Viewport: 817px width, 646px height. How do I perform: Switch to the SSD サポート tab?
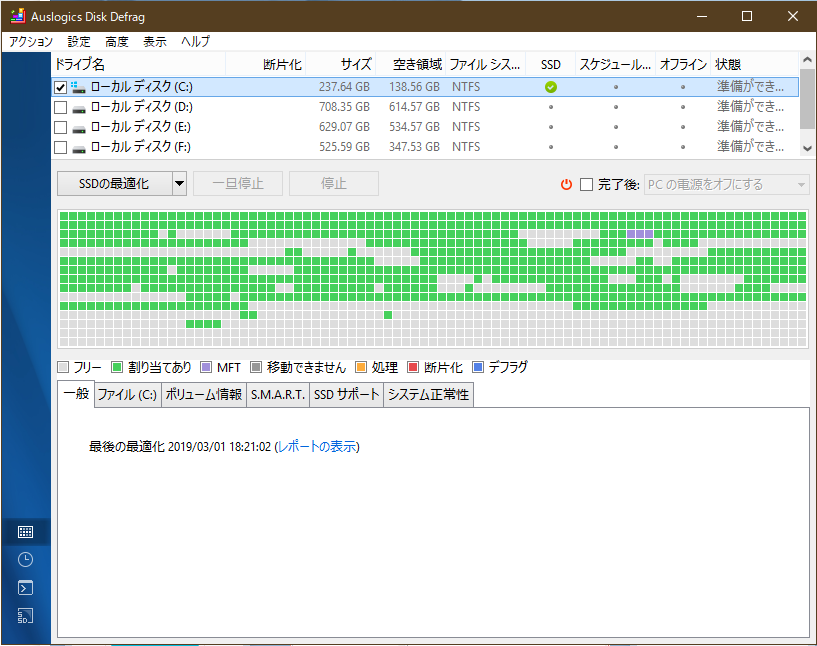[346, 394]
